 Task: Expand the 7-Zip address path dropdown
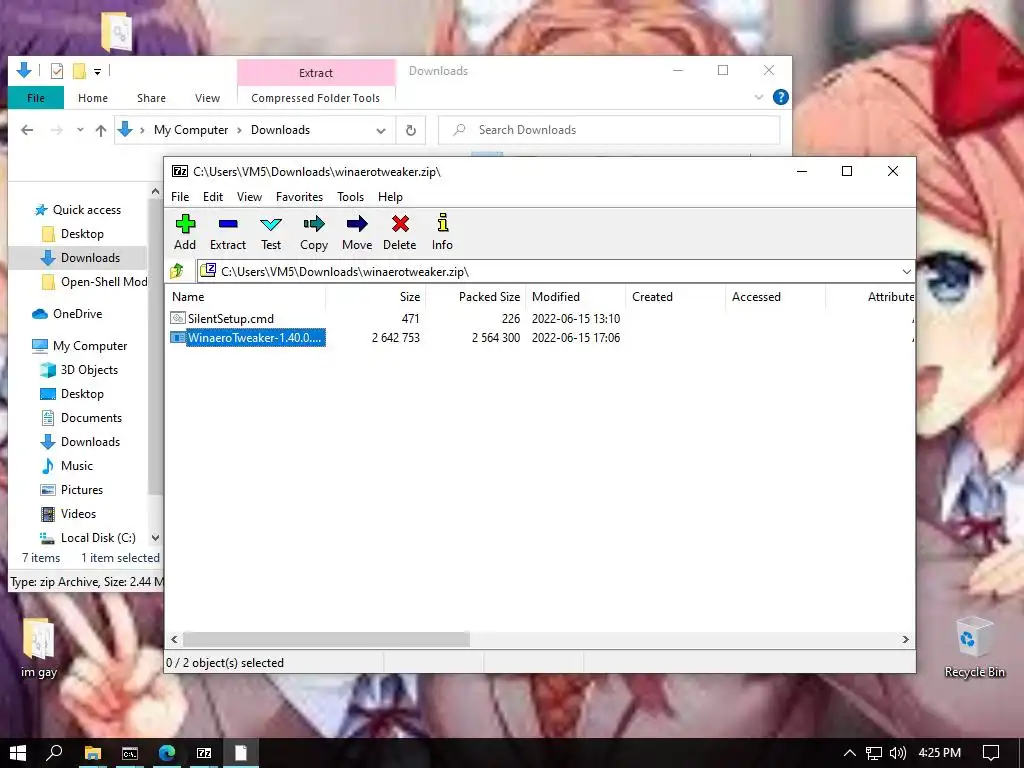pyautogui.click(x=906, y=272)
